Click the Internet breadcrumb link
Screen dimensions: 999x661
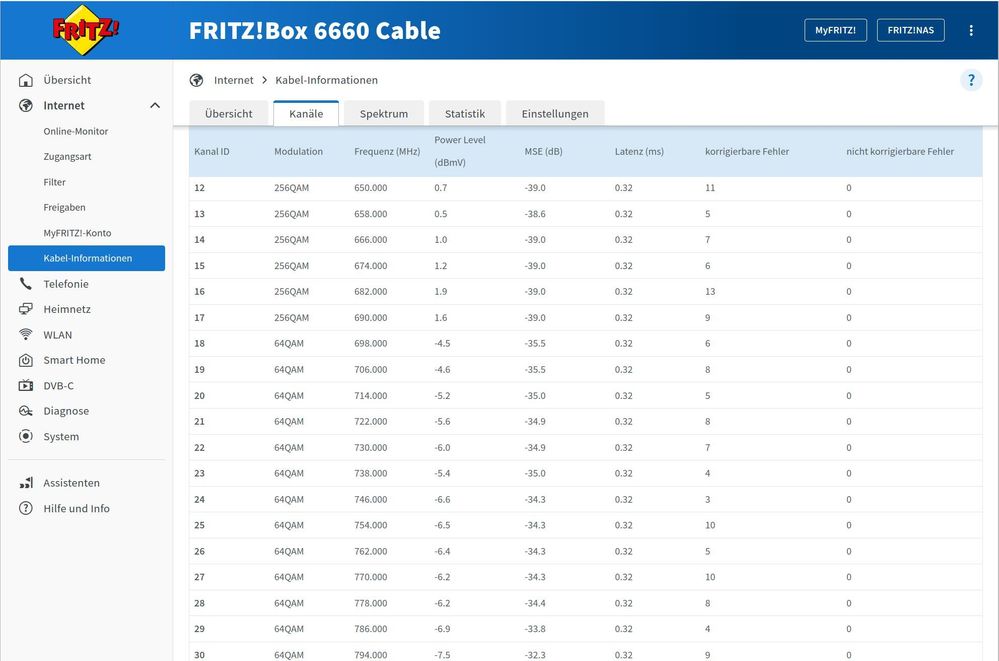233,80
